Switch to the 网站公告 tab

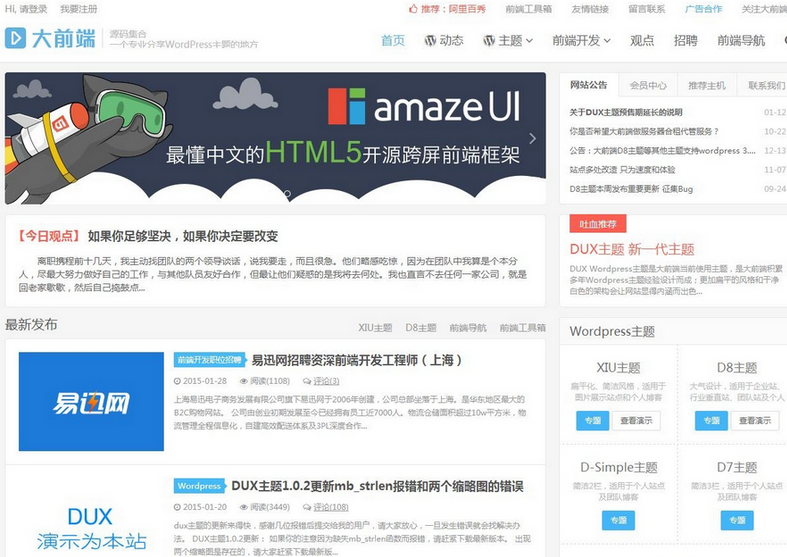pyautogui.click(x=589, y=85)
